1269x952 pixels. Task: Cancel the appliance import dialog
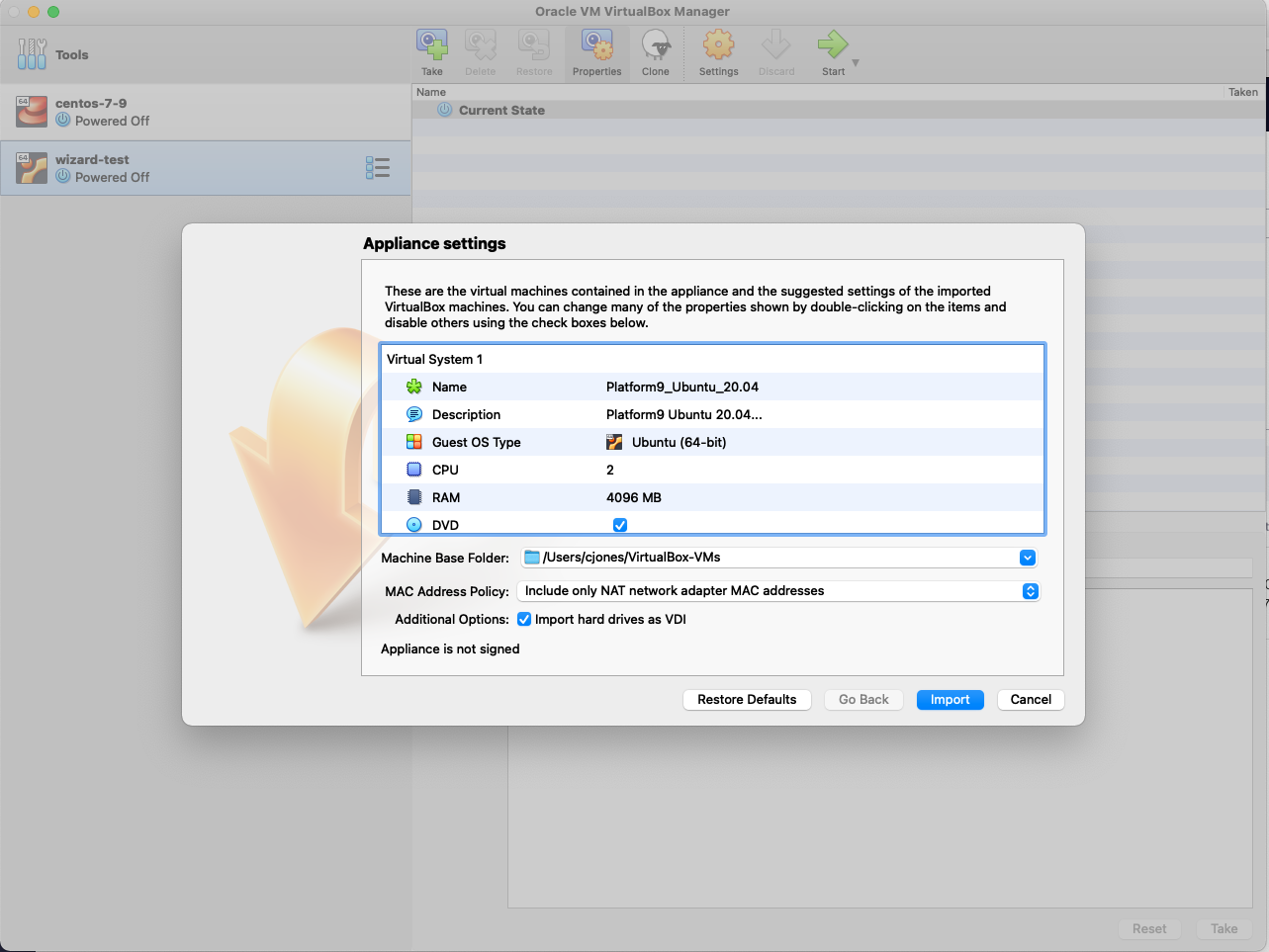point(1031,700)
